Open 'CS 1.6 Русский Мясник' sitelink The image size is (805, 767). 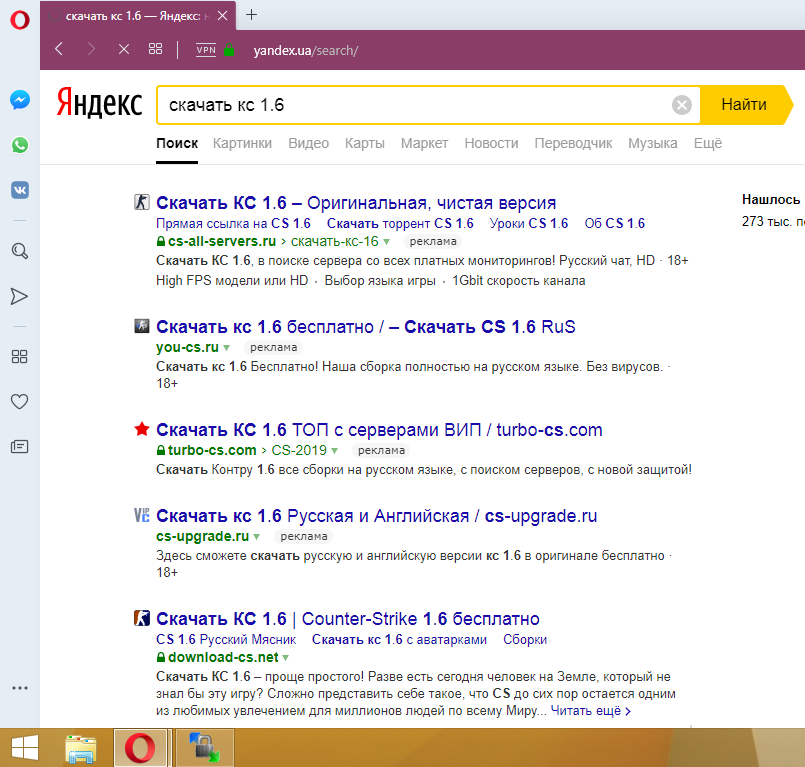coord(226,640)
